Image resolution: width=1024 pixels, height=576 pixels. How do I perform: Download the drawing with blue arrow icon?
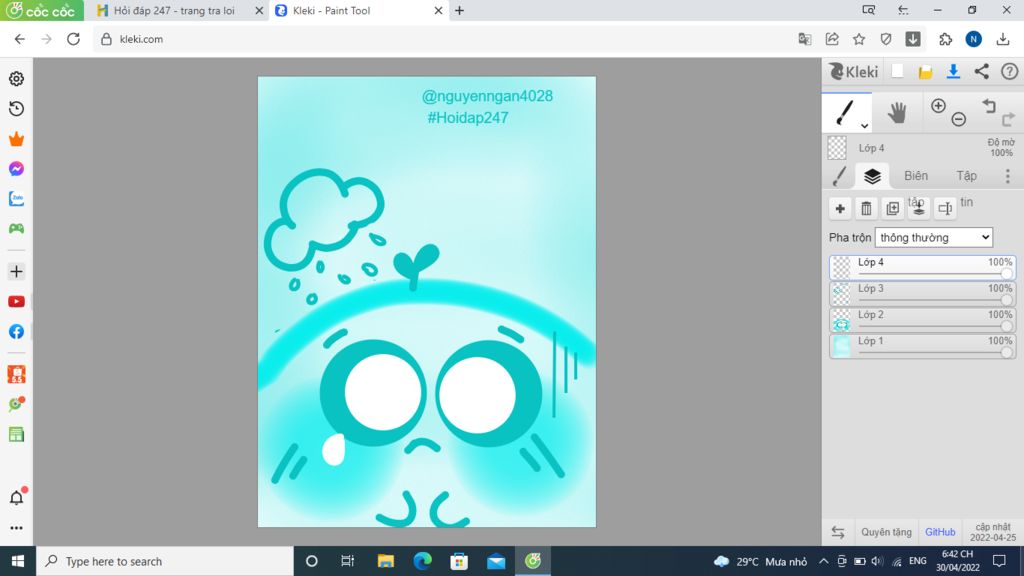click(953, 71)
